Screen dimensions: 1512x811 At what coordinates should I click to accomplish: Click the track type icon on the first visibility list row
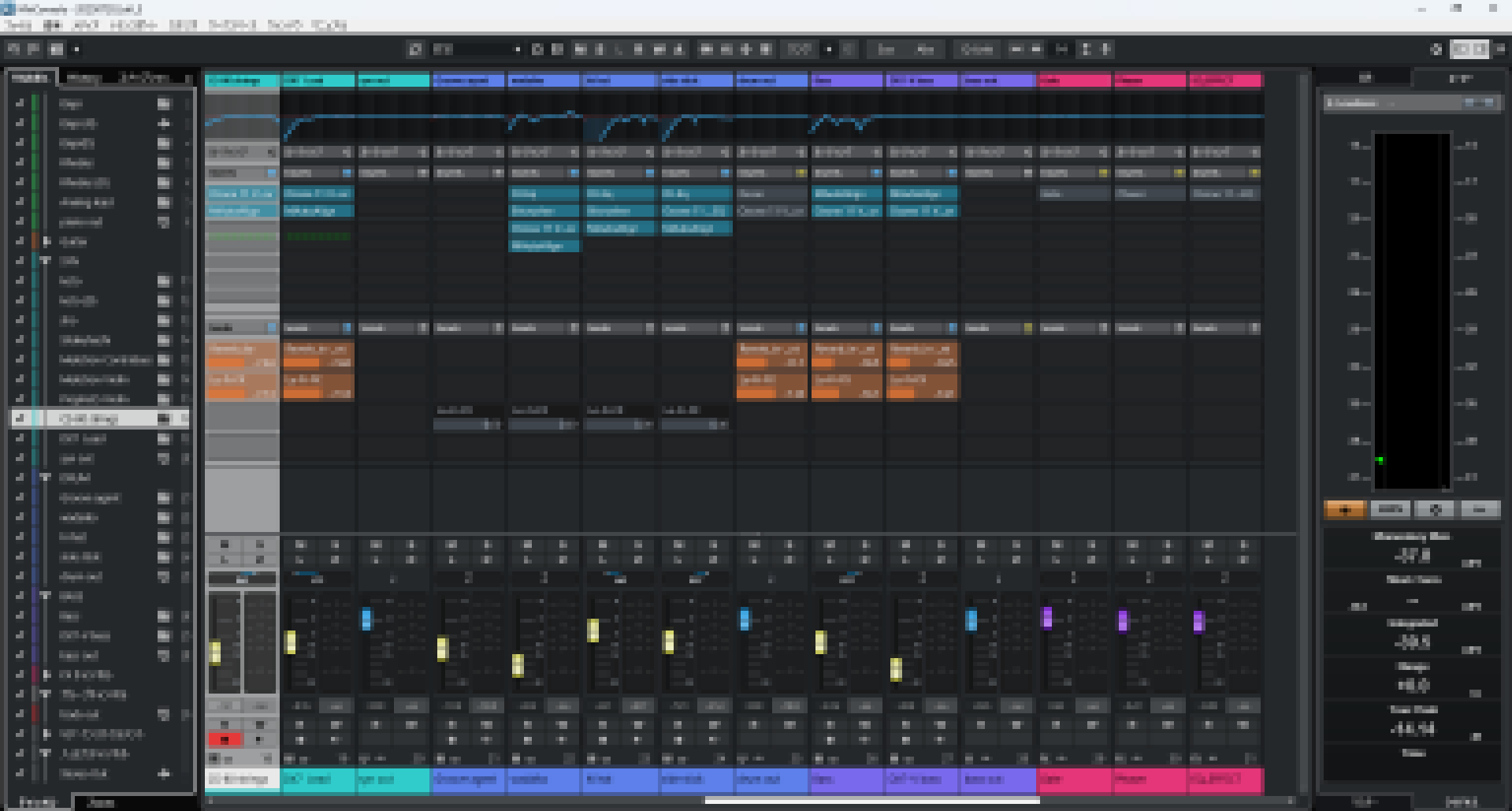point(163,103)
